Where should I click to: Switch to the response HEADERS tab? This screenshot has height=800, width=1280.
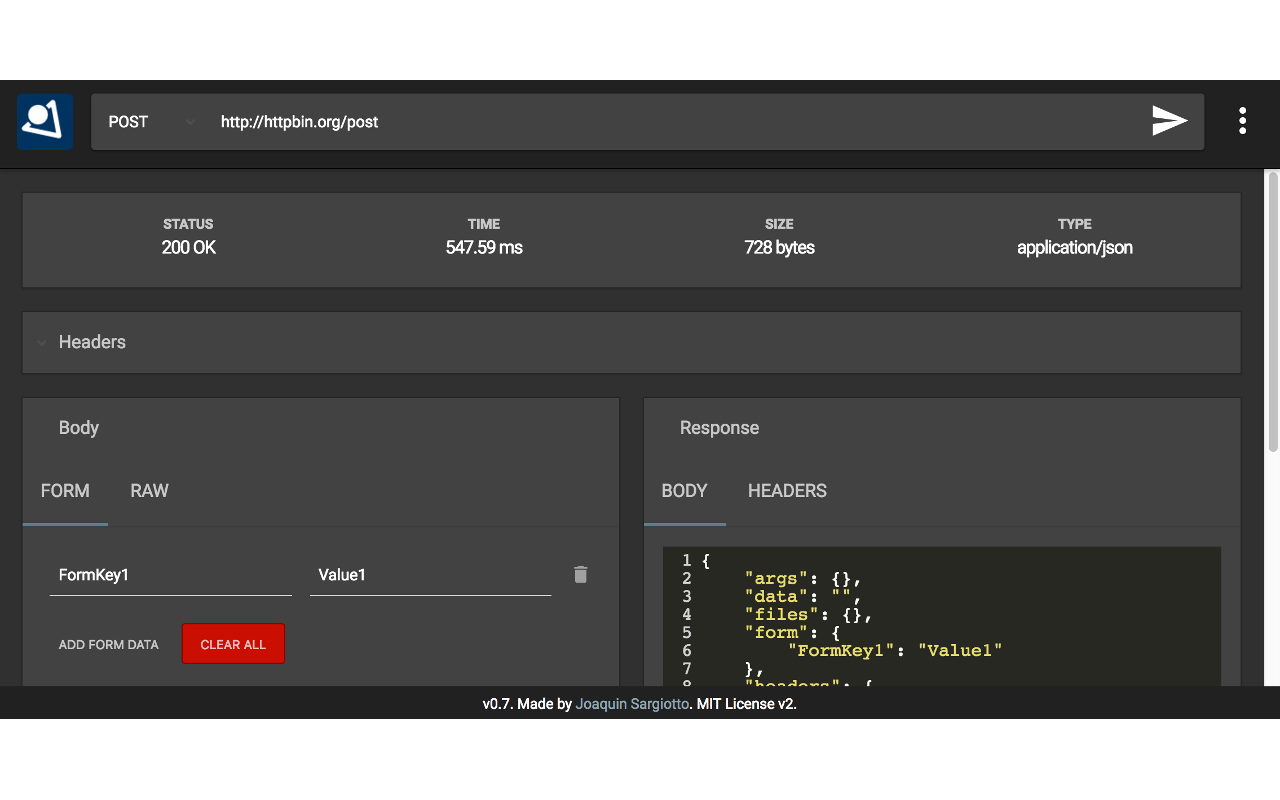[x=787, y=491]
